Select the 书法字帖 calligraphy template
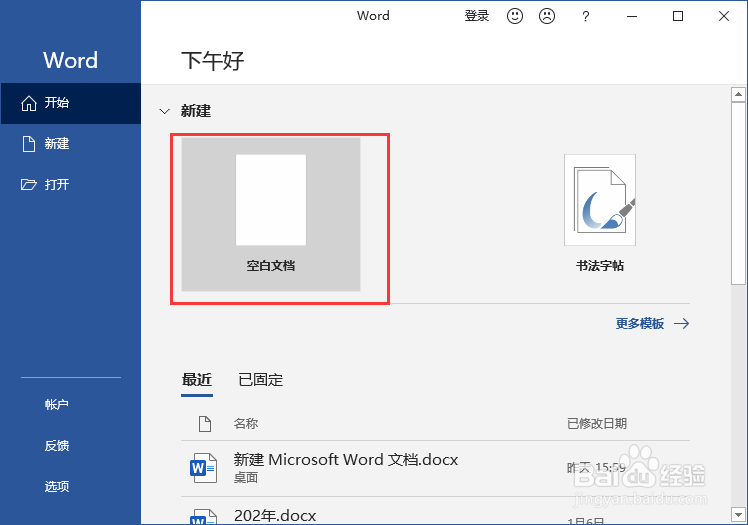Viewport: 748px width, 525px height. click(x=600, y=212)
